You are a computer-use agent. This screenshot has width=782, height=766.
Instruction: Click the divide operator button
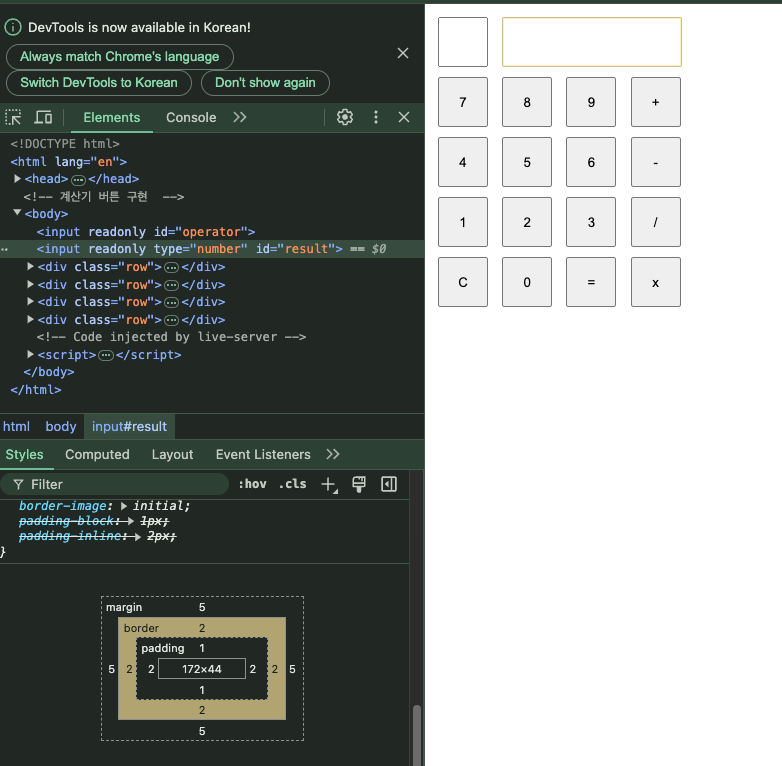655,222
